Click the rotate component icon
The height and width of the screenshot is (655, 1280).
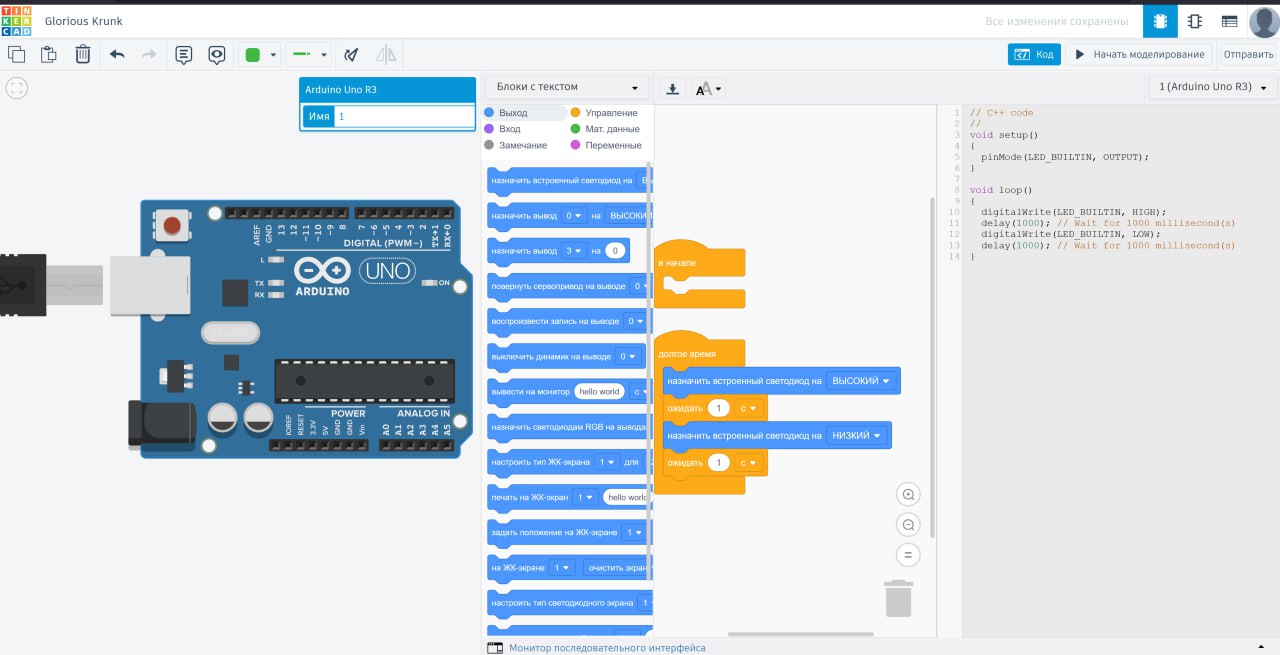(351, 55)
